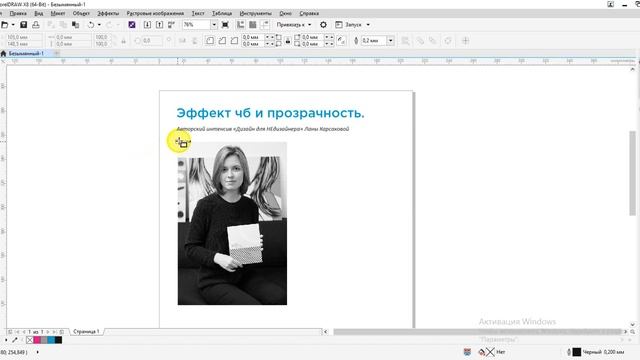
Task: Open the Макет menu
Action: click(58, 13)
